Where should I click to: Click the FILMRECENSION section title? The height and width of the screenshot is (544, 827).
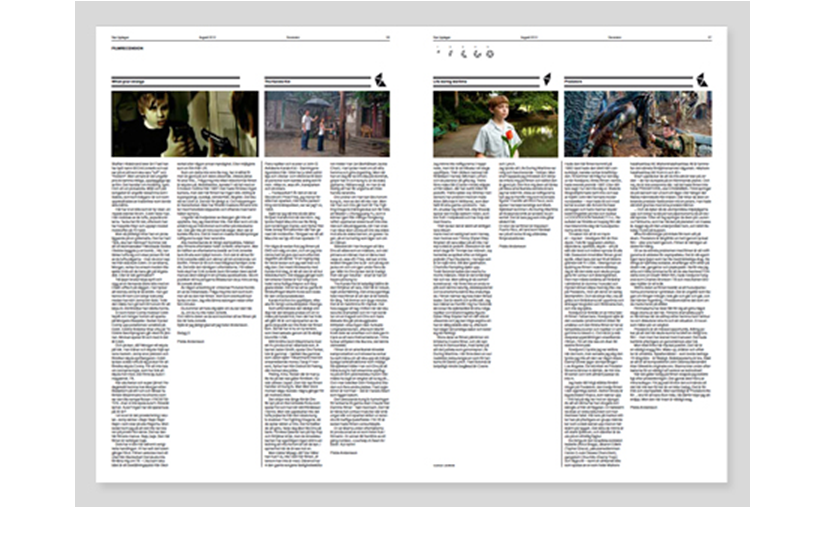point(128,47)
